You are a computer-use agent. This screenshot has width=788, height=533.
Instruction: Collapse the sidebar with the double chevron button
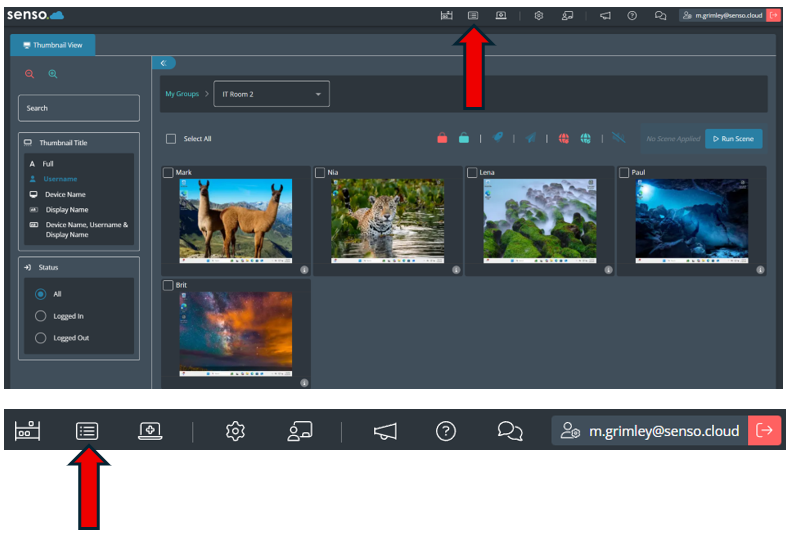point(163,63)
